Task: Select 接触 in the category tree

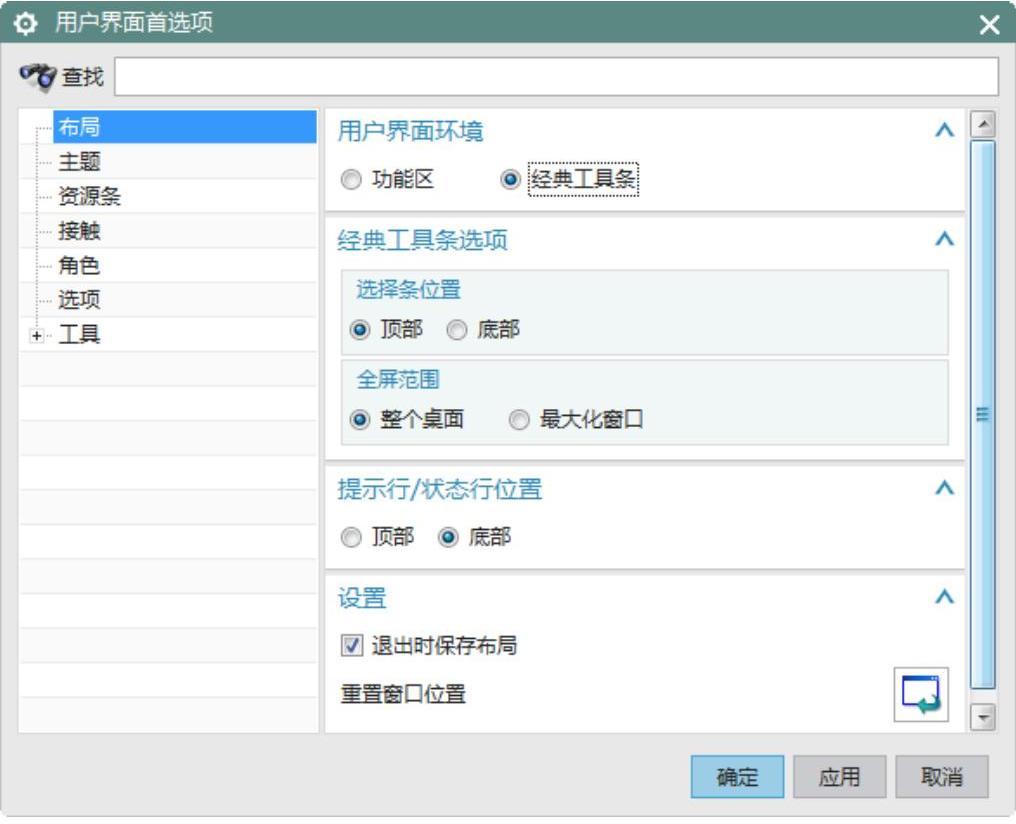Action: [x=79, y=231]
